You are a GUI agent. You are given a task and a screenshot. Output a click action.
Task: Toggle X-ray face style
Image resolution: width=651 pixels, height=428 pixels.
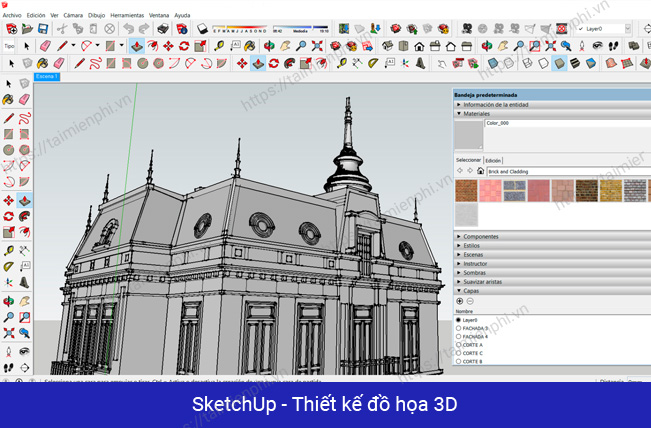(x=493, y=63)
